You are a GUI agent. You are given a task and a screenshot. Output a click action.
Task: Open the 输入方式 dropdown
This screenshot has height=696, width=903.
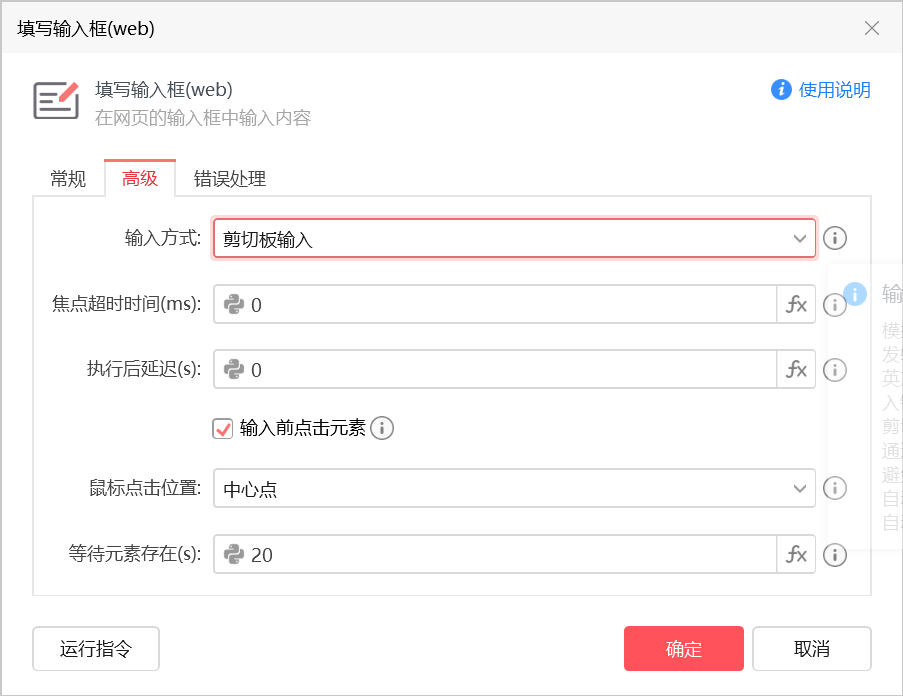[514, 239]
